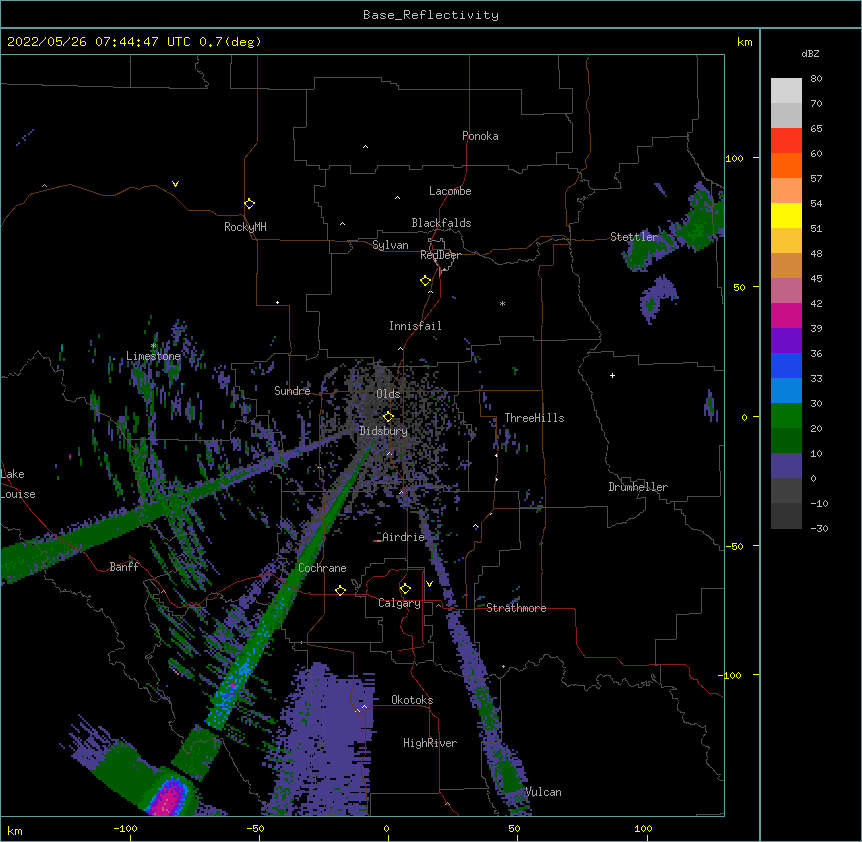This screenshot has width=862, height=842.
Task: Click the Vulcan town label
Action: [x=543, y=792]
